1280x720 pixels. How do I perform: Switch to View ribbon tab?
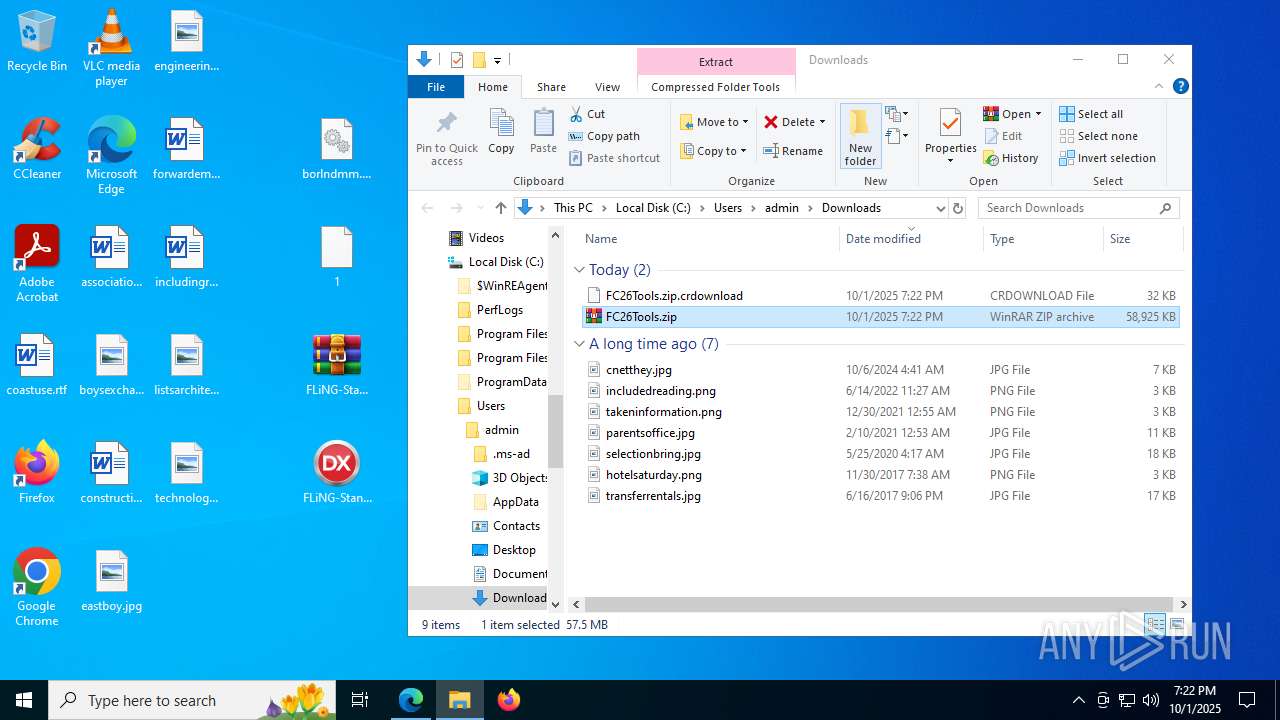tap(607, 87)
